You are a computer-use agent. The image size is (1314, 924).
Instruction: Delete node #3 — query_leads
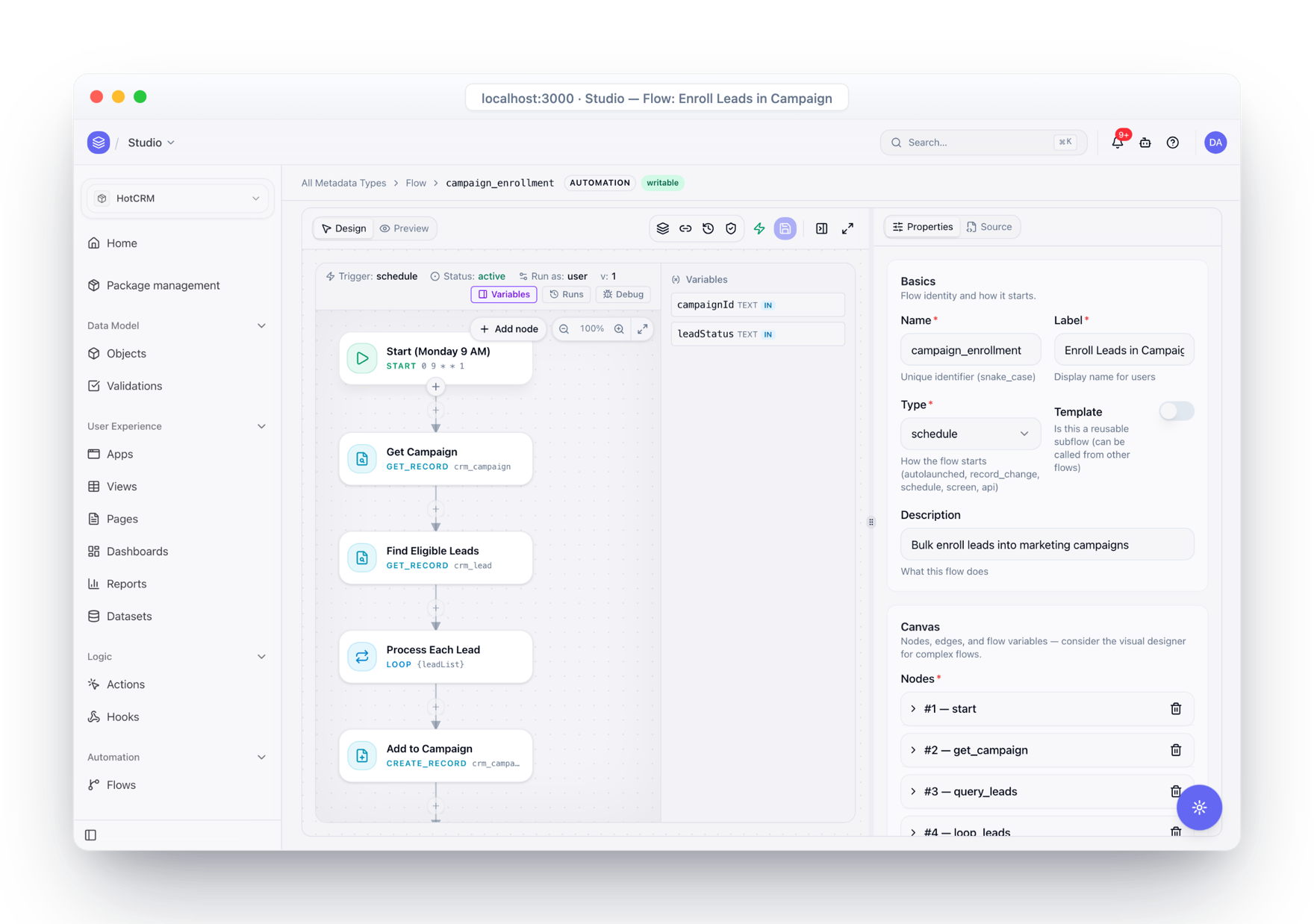(x=1176, y=791)
